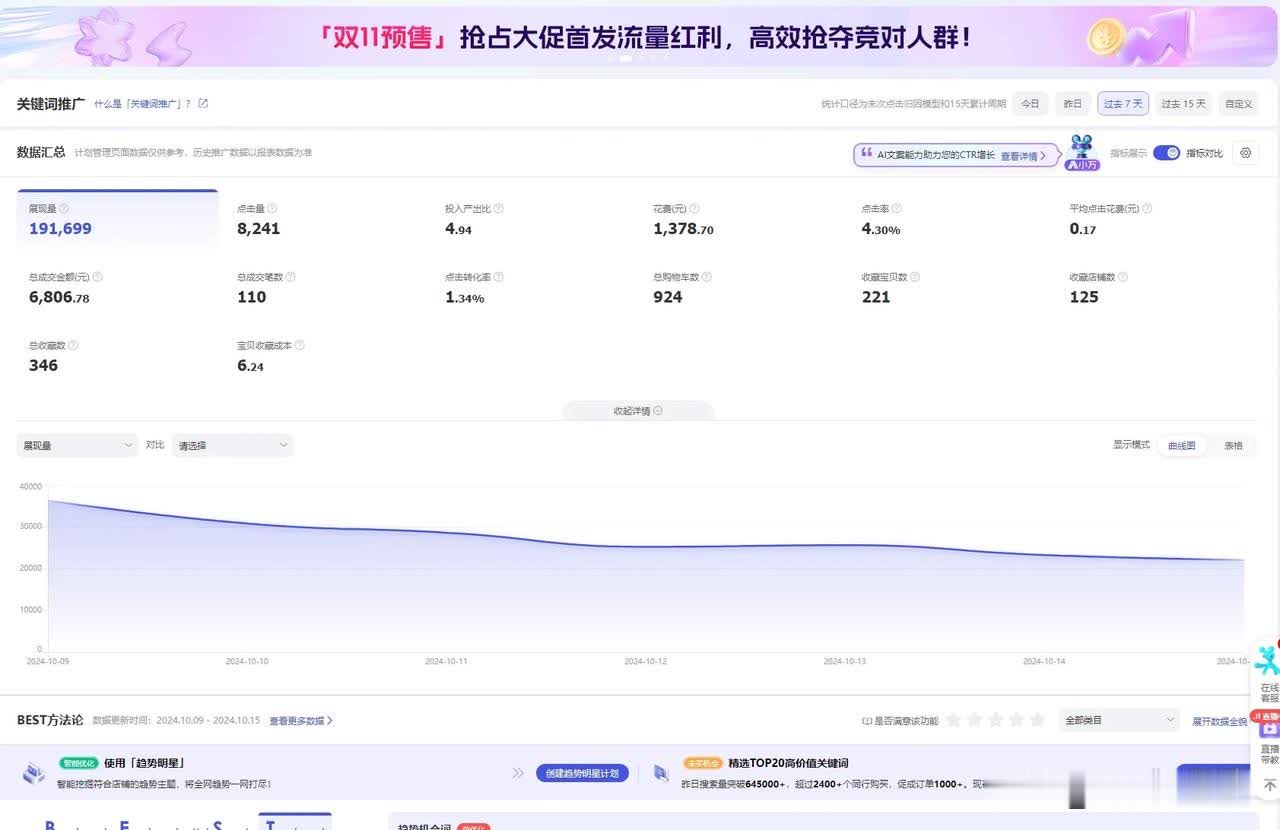Screen dimensions: 1280x830
Task: Open the 对比 请选择 dropdown
Action: click(x=232, y=445)
